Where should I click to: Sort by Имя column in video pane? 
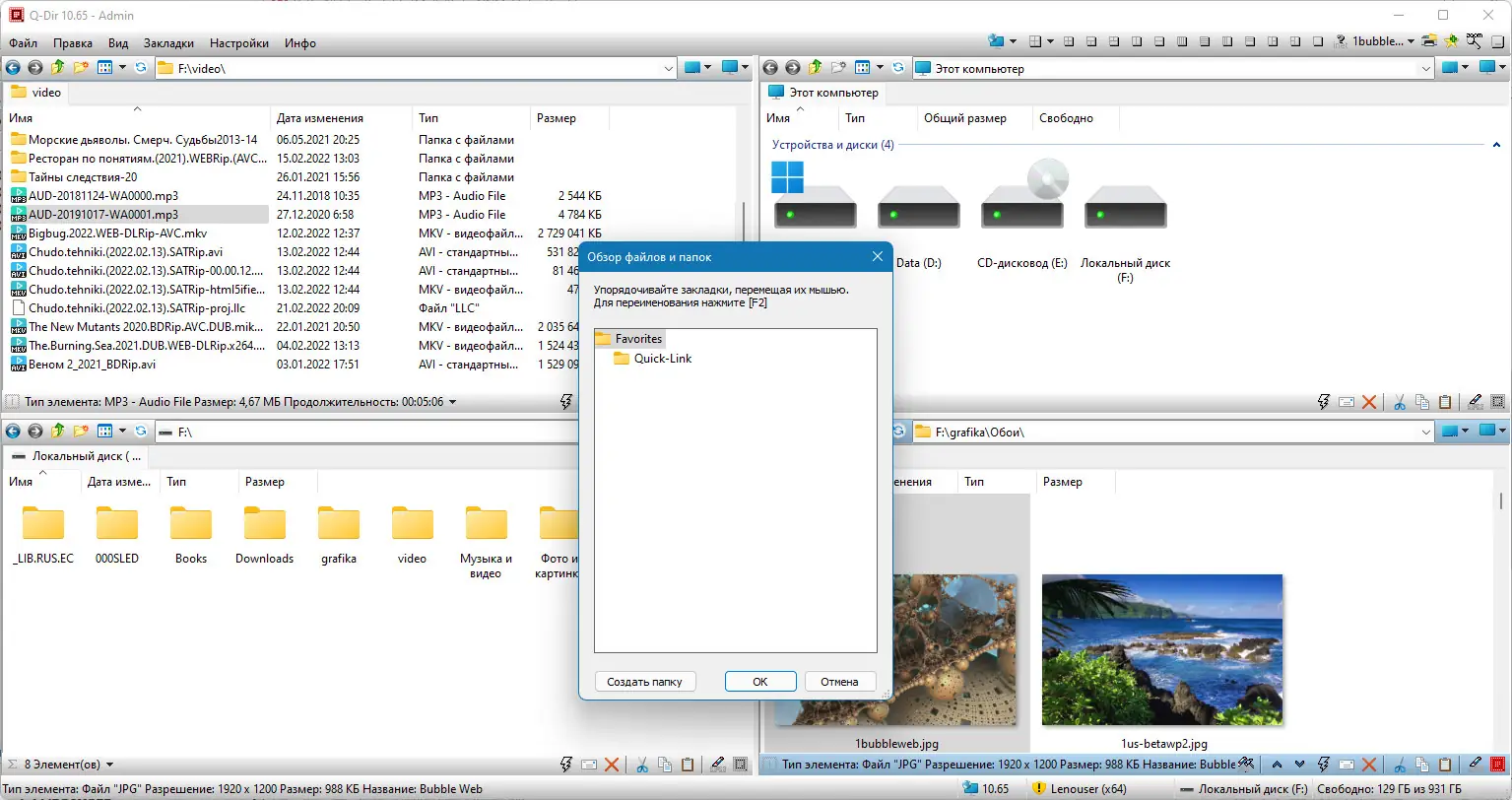click(21, 118)
